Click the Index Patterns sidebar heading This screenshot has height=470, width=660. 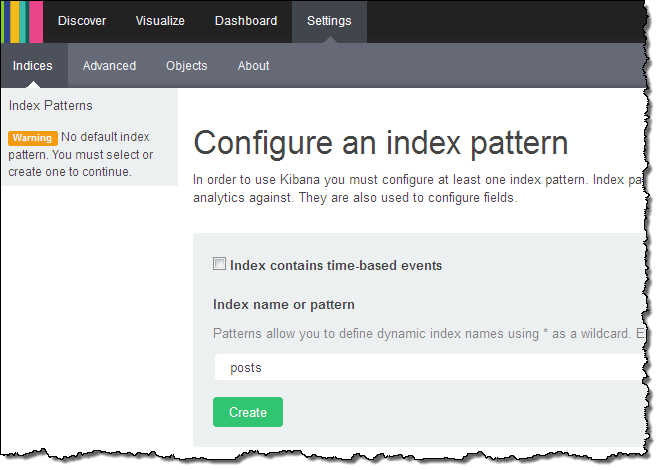coord(50,105)
